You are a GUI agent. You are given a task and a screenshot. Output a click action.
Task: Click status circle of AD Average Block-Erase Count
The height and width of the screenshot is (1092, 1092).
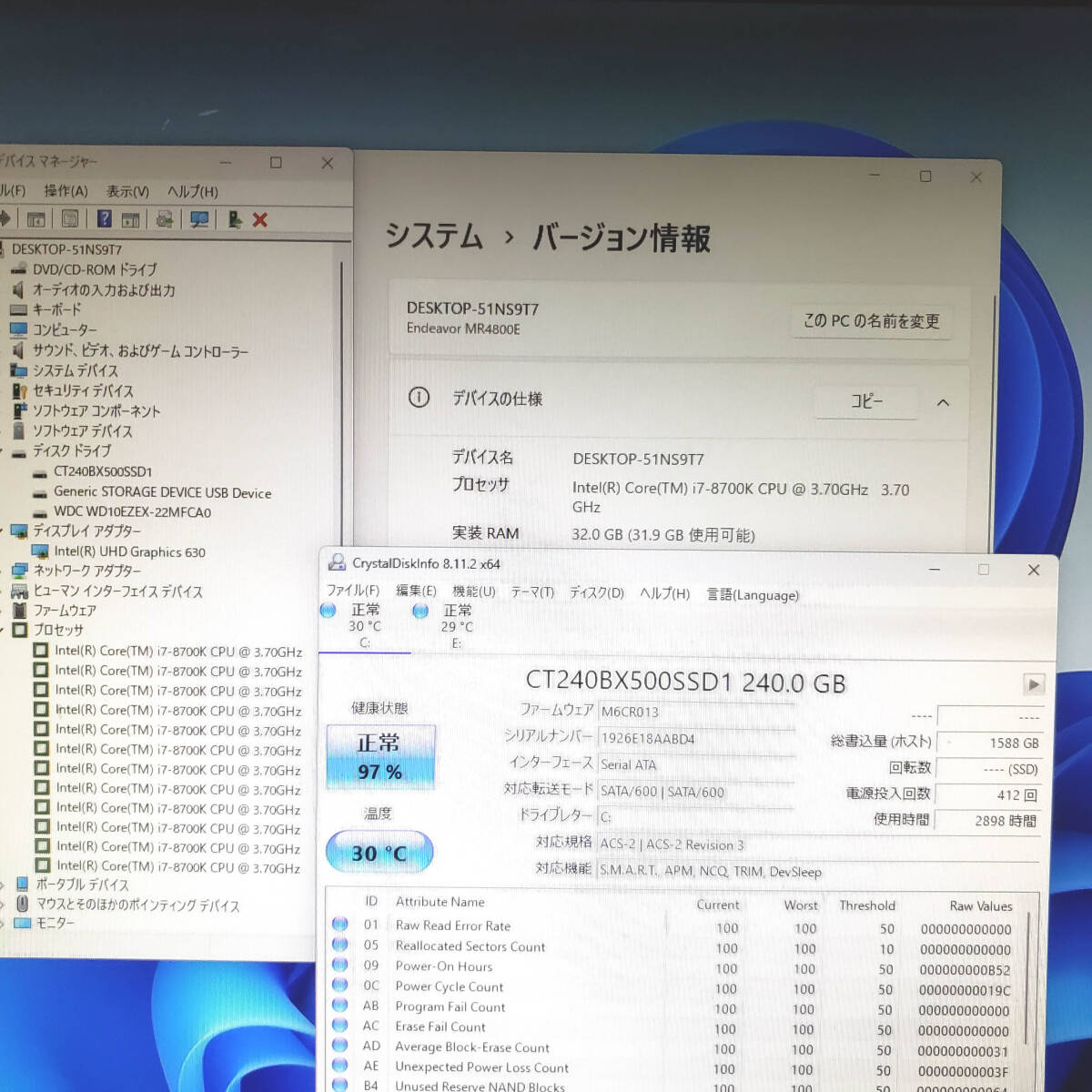tap(340, 1046)
